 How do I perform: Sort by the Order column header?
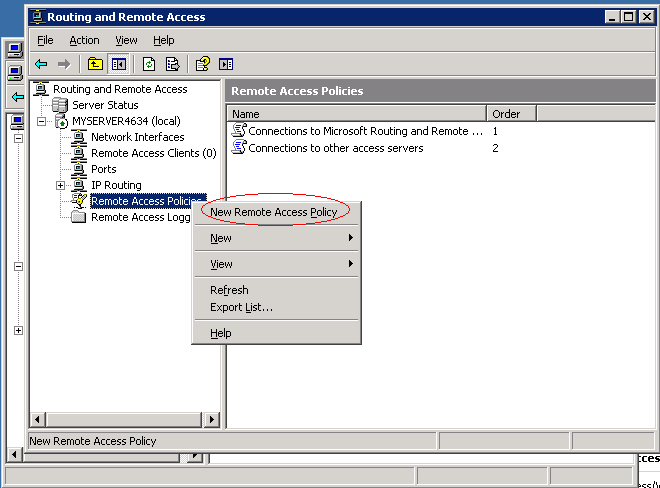click(511, 114)
